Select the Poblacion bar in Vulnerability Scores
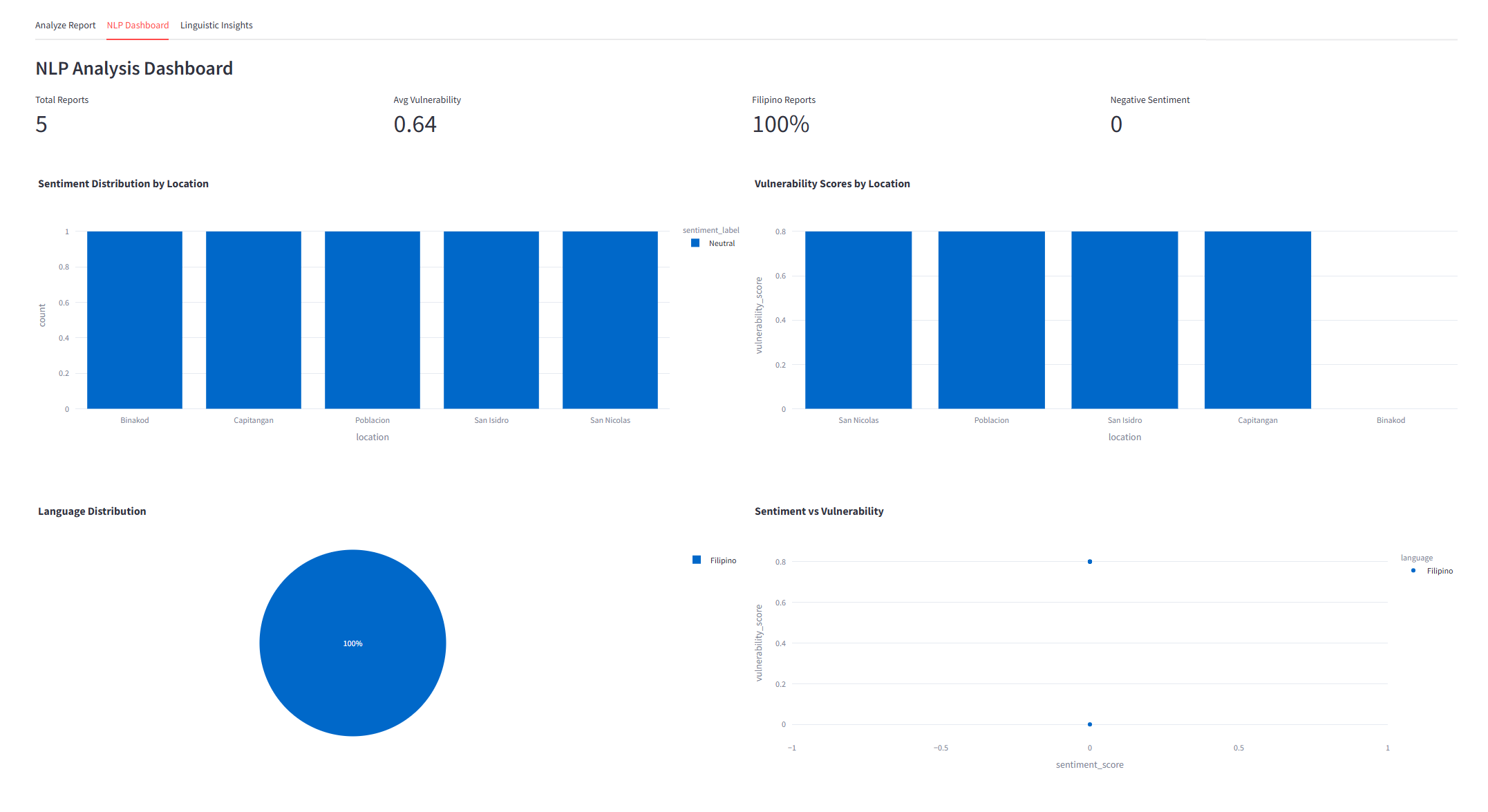The height and width of the screenshot is (812, 1488). pos(992,320)
